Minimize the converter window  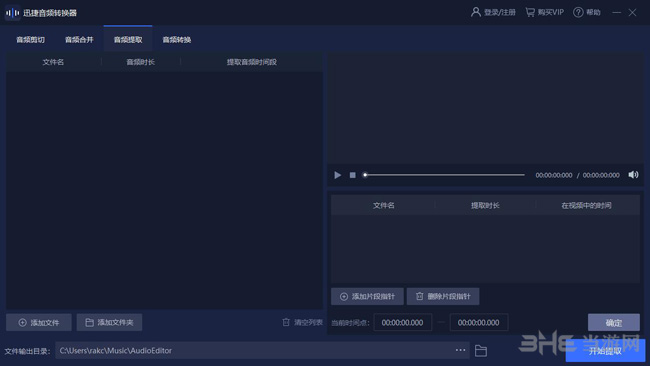click(617, 12)
